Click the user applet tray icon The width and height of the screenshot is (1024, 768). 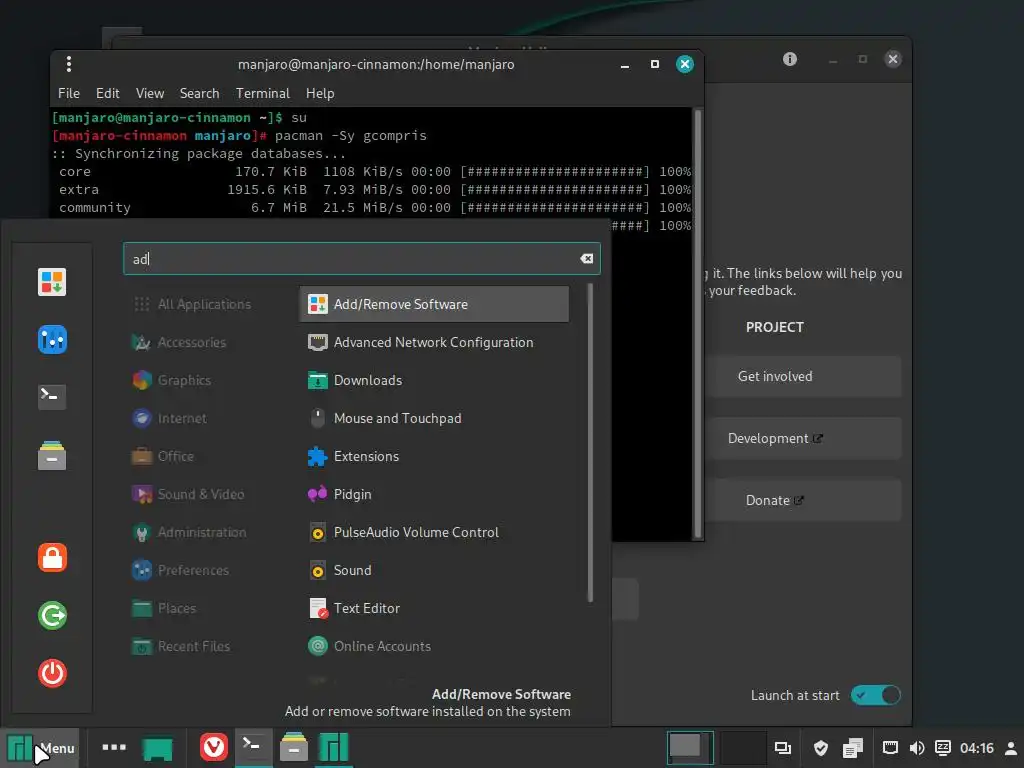coord(1010,748)
